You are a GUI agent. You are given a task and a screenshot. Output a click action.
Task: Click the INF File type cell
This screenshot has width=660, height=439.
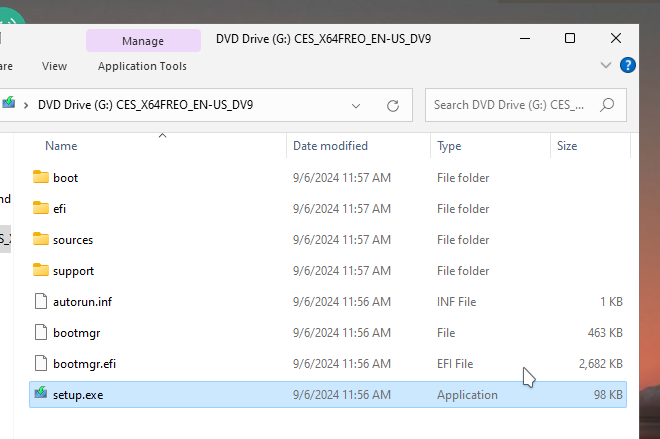(x=457, y=302)
